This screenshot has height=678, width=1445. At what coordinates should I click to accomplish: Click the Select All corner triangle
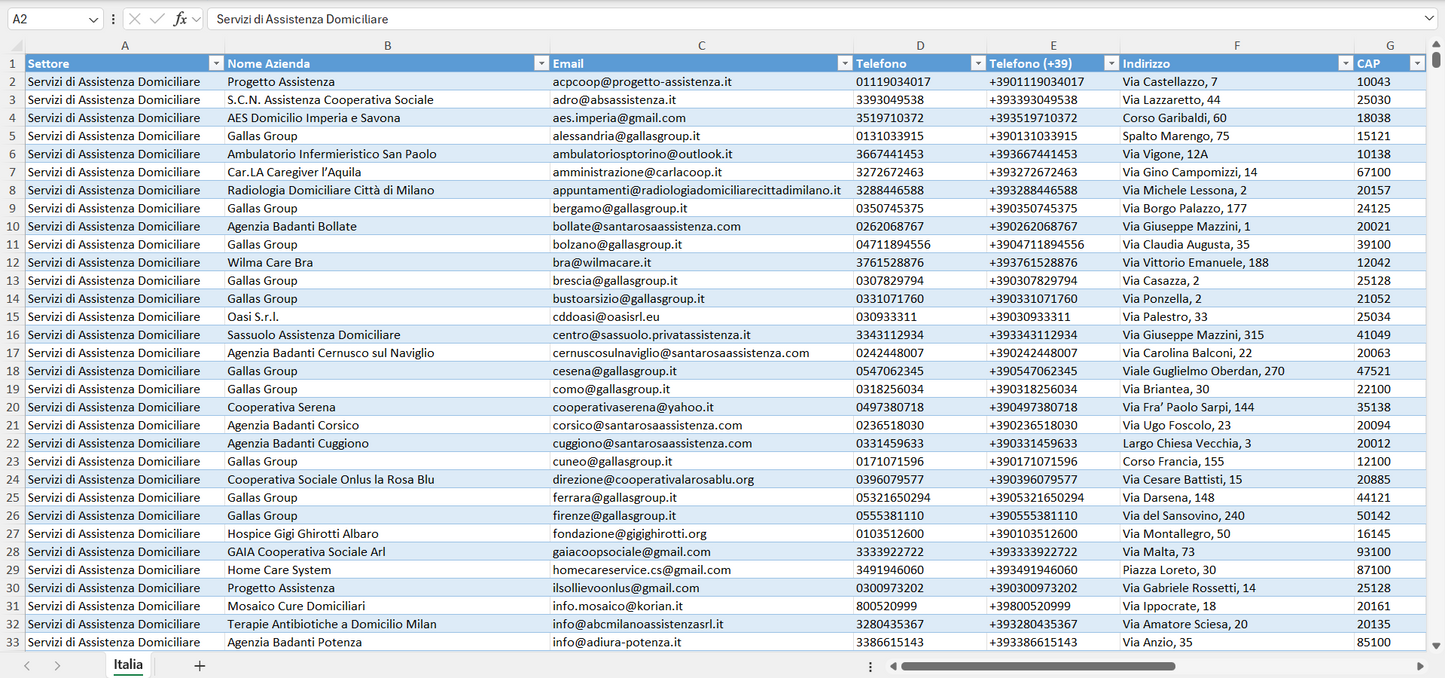click(x=17, y=46)
